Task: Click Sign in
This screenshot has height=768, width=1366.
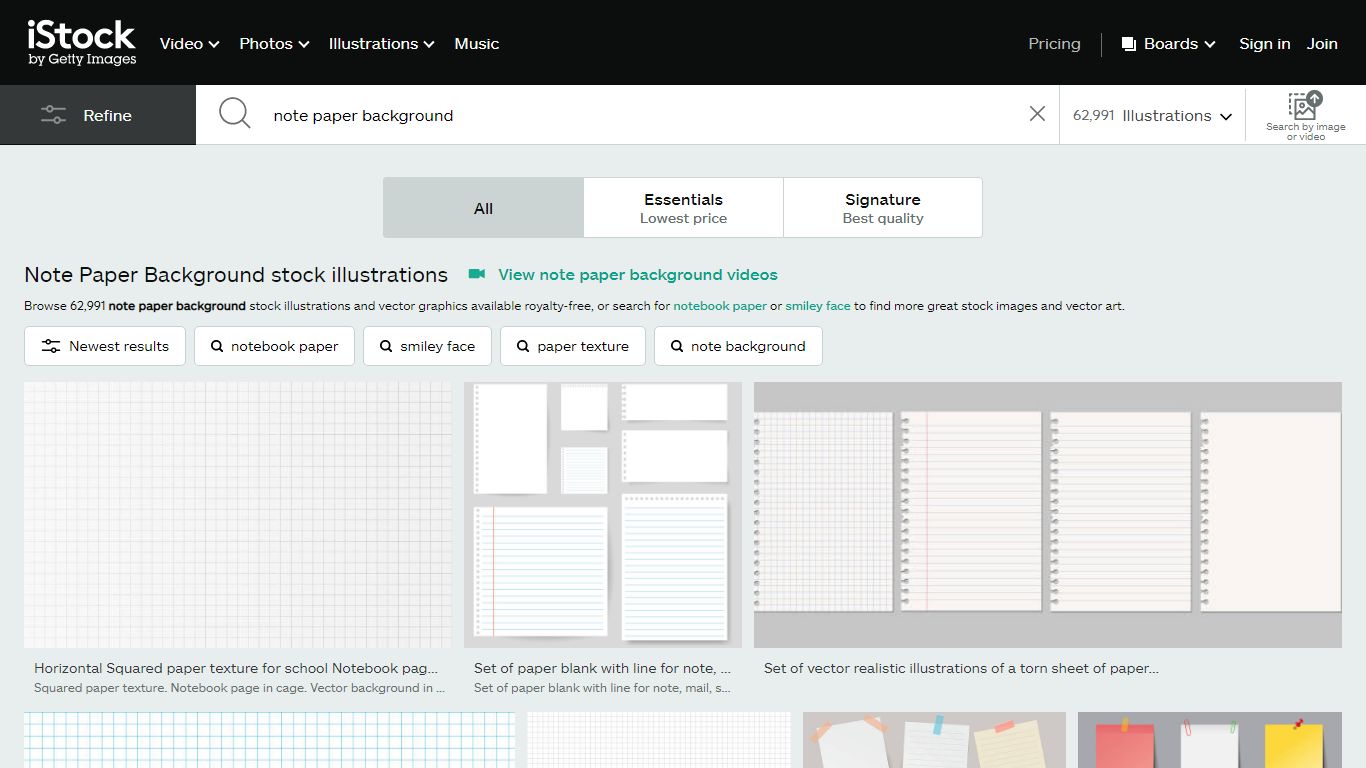Action: (1264, 43)
